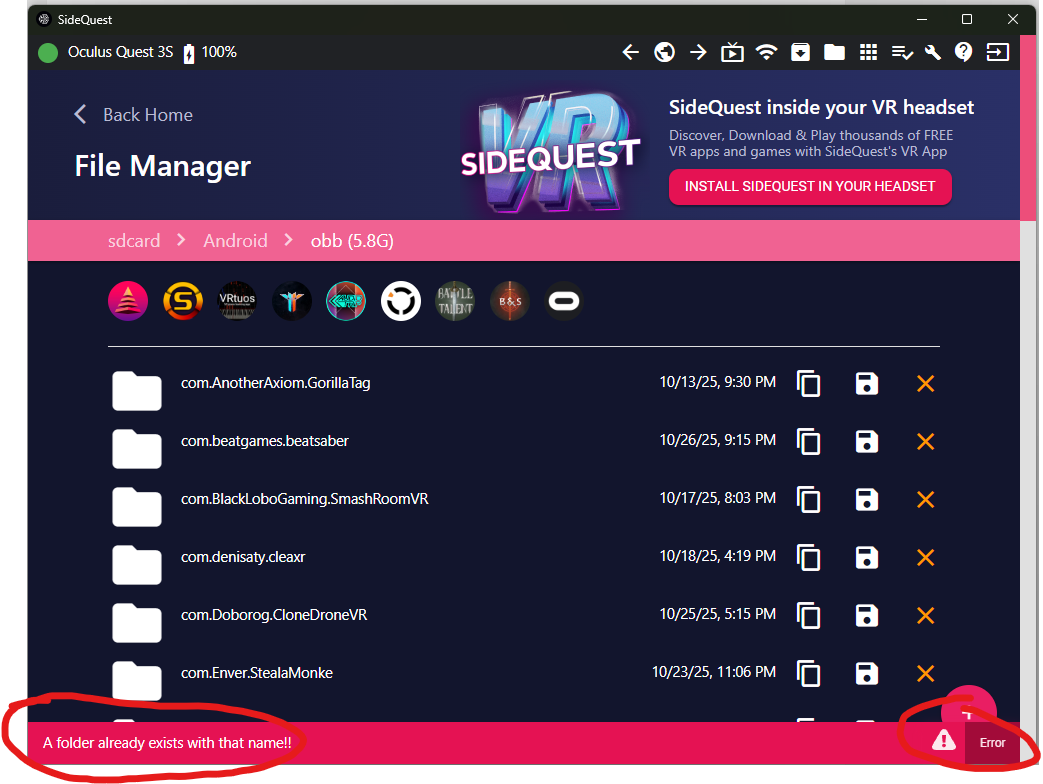Delete the com.denisaty.cleaxr folder
This screenshot has width=1043, height=784.
(925, 557)
